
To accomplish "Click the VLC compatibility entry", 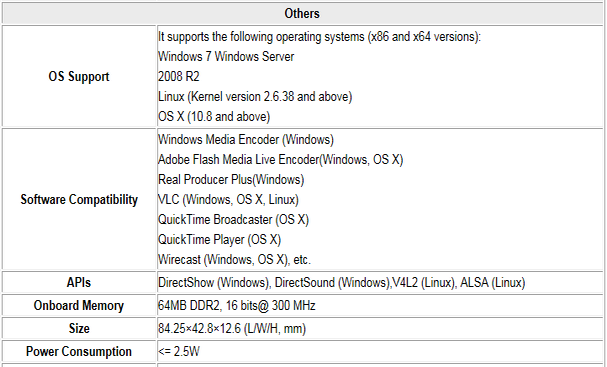I will (228, 200).
